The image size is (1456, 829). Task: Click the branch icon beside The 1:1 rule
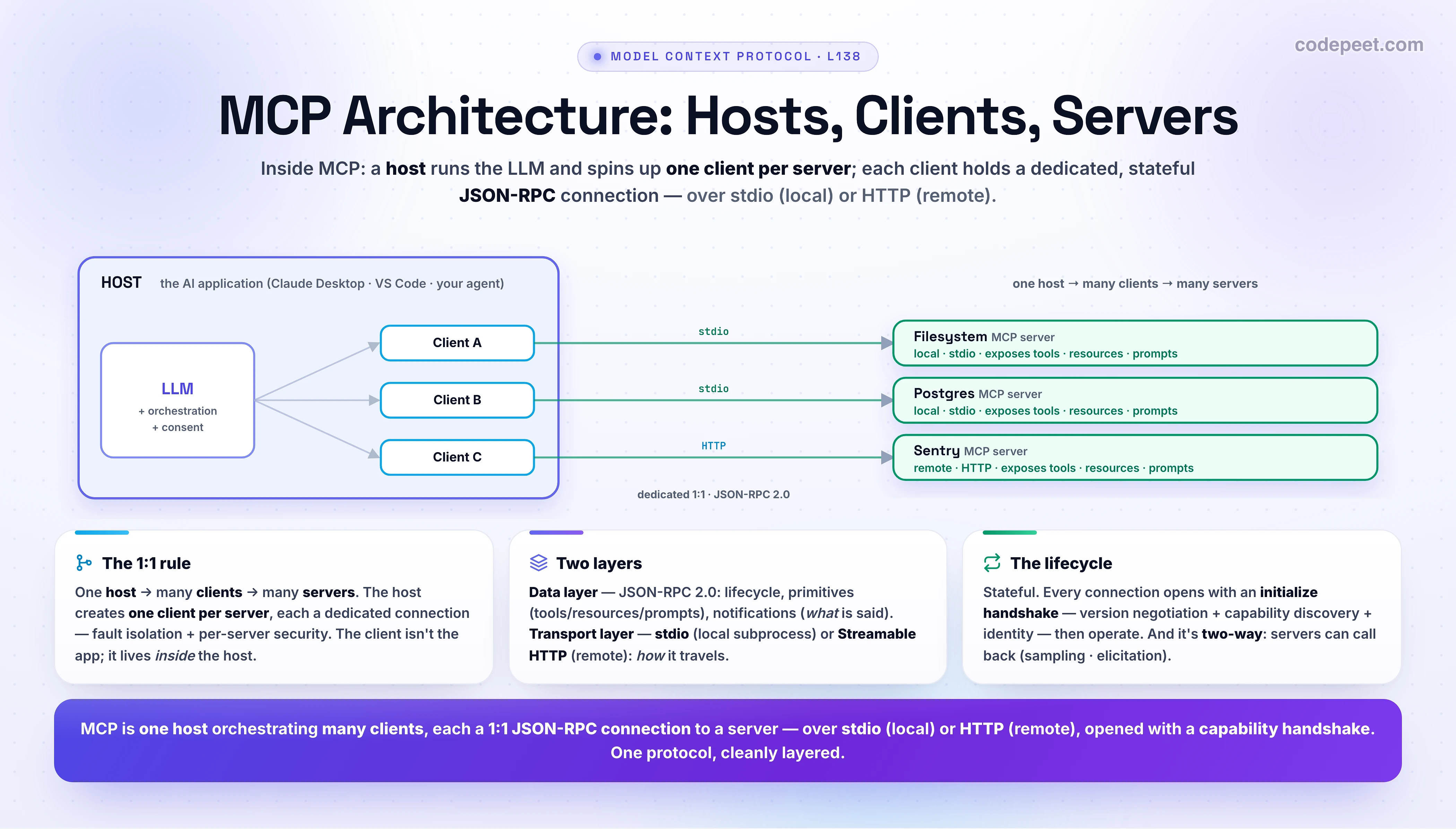click(84, 562)
